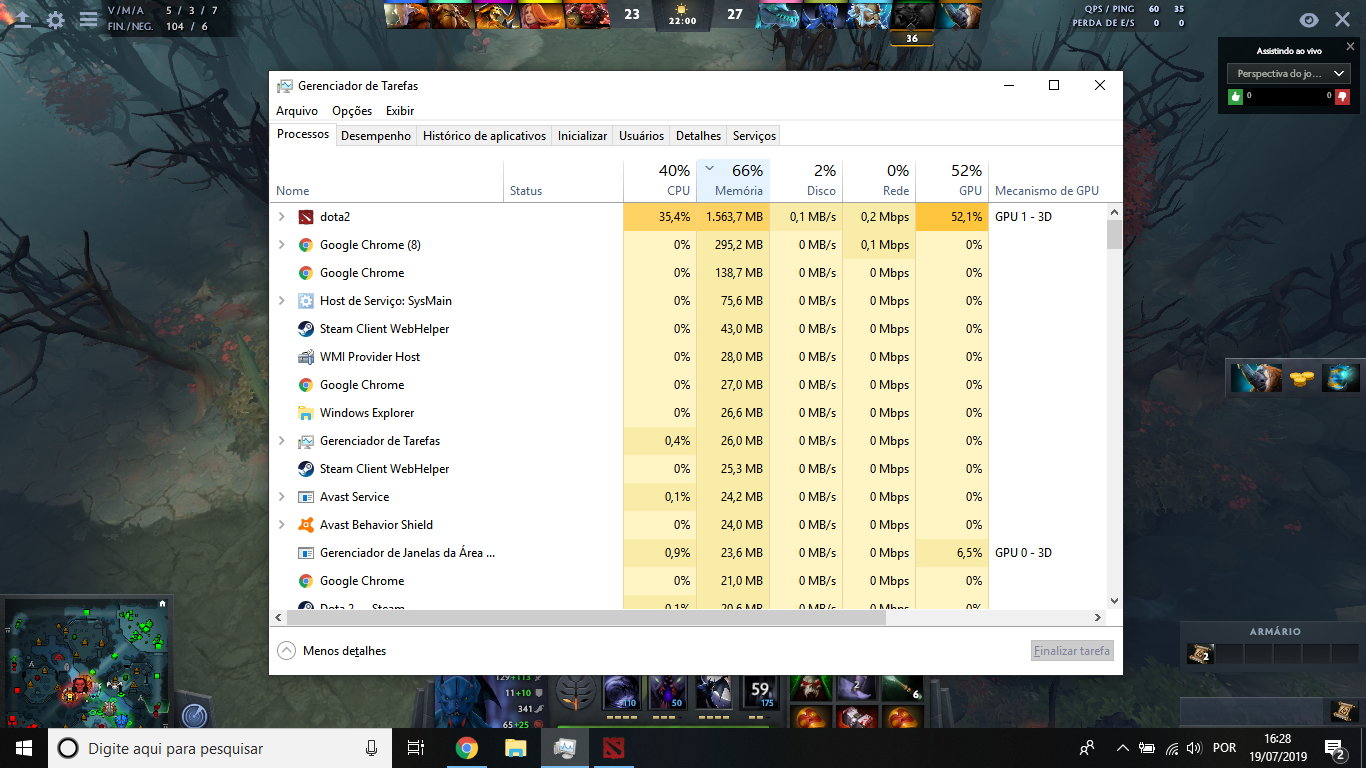Select dota2 memory value 1.563,7 MB
Screen dimensions: 1366x768
[734, 217]
